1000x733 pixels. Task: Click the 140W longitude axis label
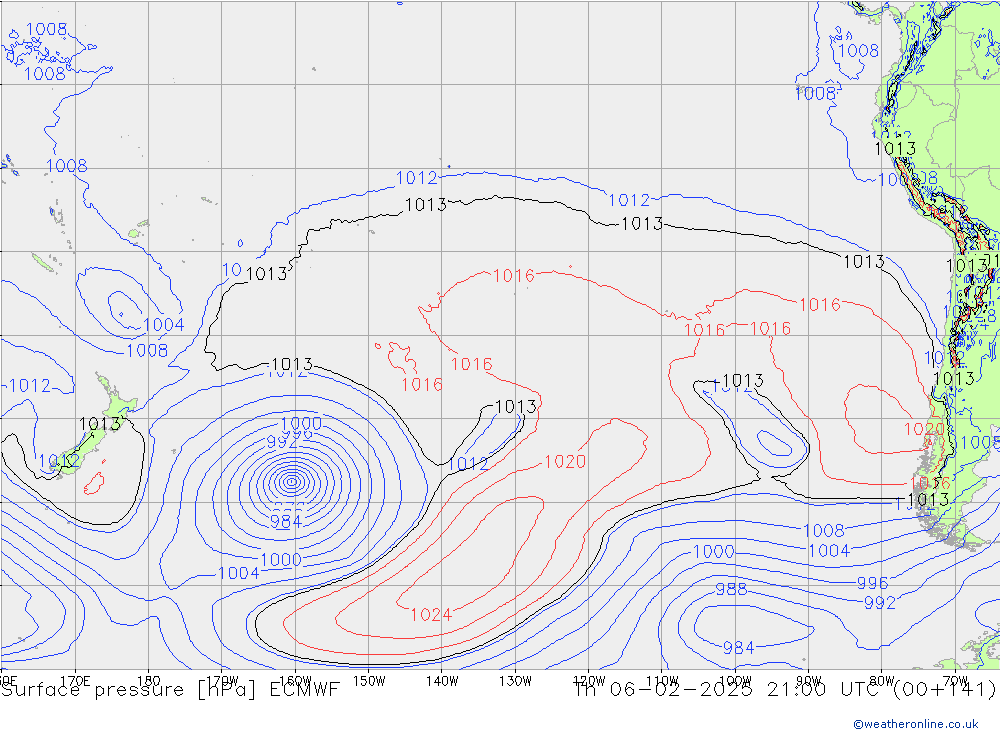click(442, 680)
